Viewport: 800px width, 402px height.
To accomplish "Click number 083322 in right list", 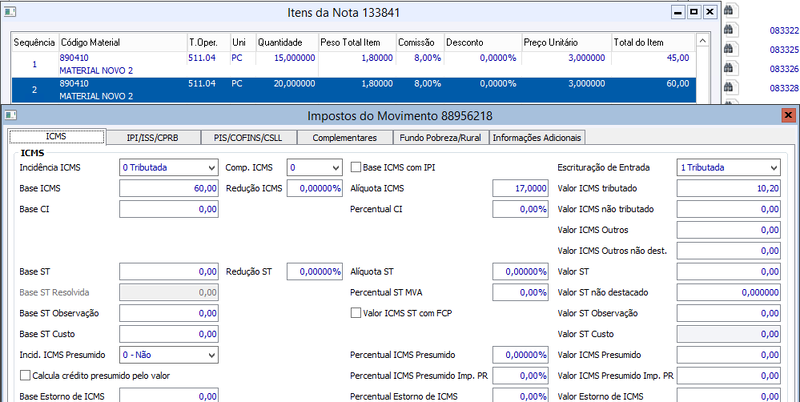I will pyautogui.click(x=784, y=31).
